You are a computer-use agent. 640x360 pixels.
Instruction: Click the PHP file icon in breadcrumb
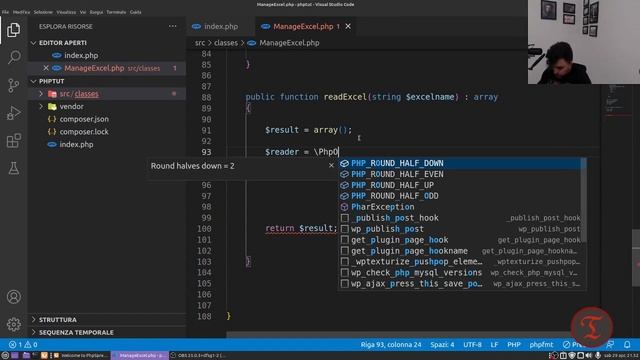tap(252, 43)
